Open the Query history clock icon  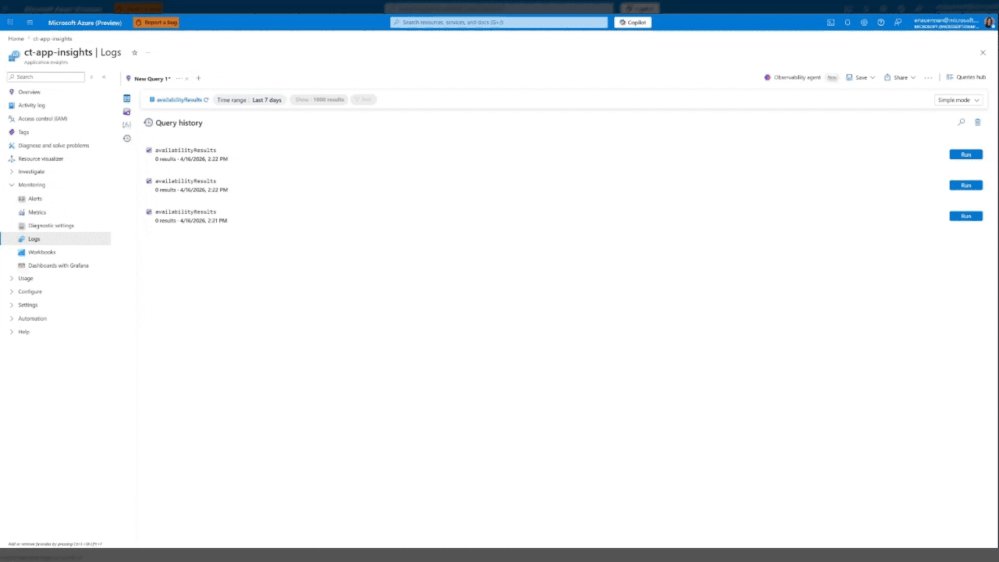[127, 138]
